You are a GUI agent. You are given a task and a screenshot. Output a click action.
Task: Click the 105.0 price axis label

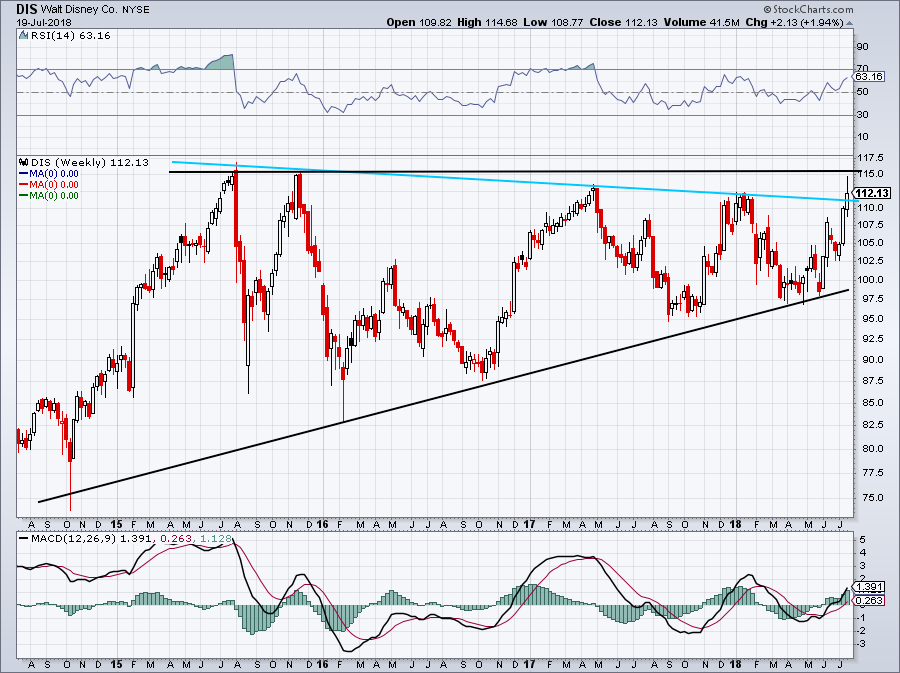[x=869, y=243]
